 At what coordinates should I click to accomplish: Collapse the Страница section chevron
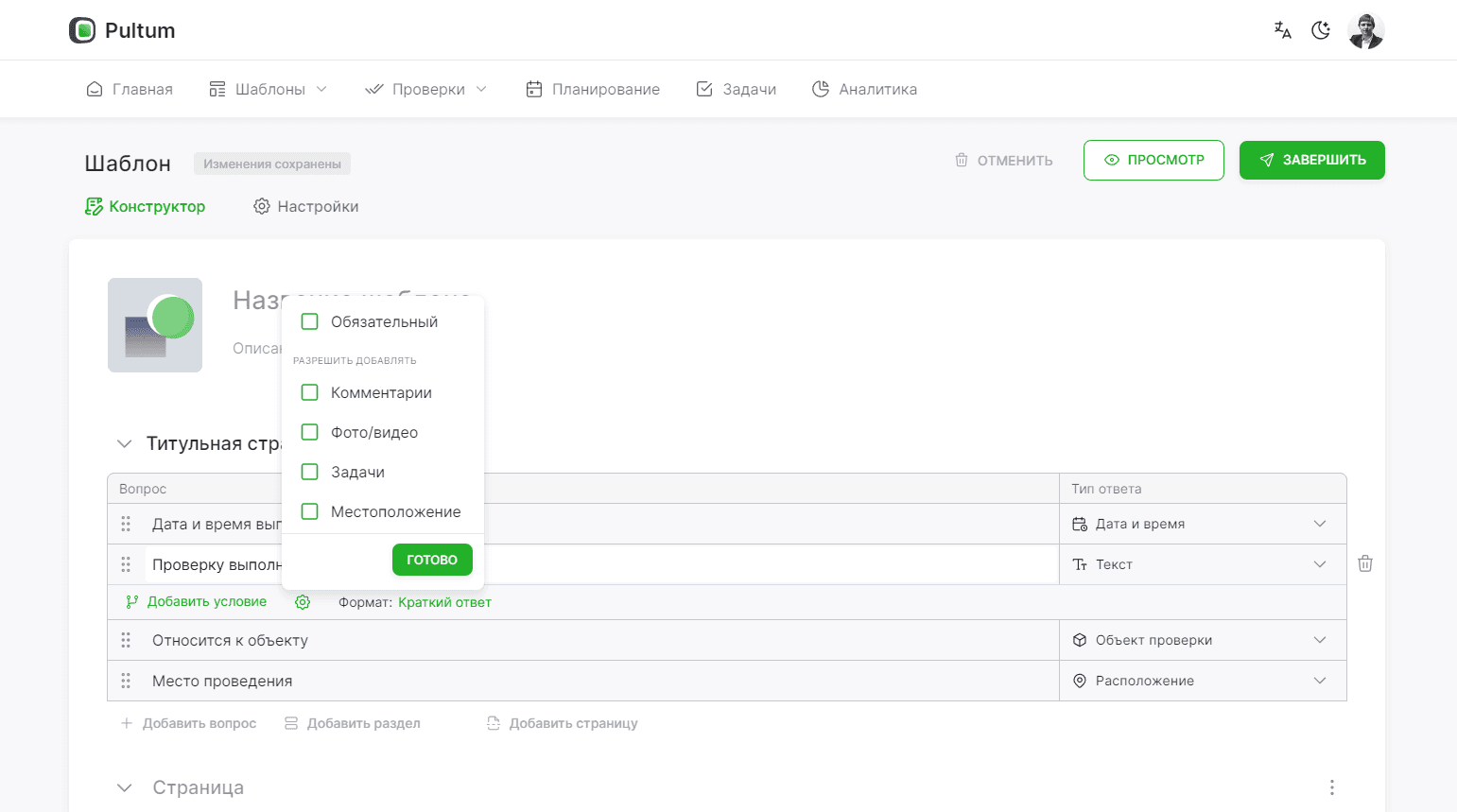124,787
